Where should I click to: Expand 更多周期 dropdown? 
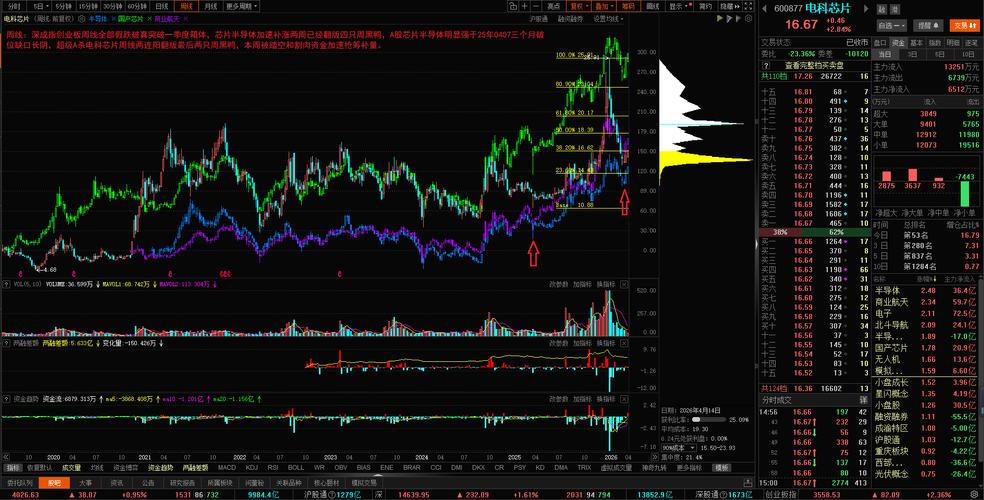241,6
